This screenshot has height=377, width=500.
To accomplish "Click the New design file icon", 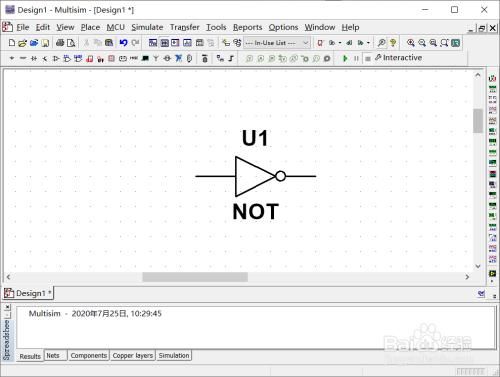I will coord(12,43).
